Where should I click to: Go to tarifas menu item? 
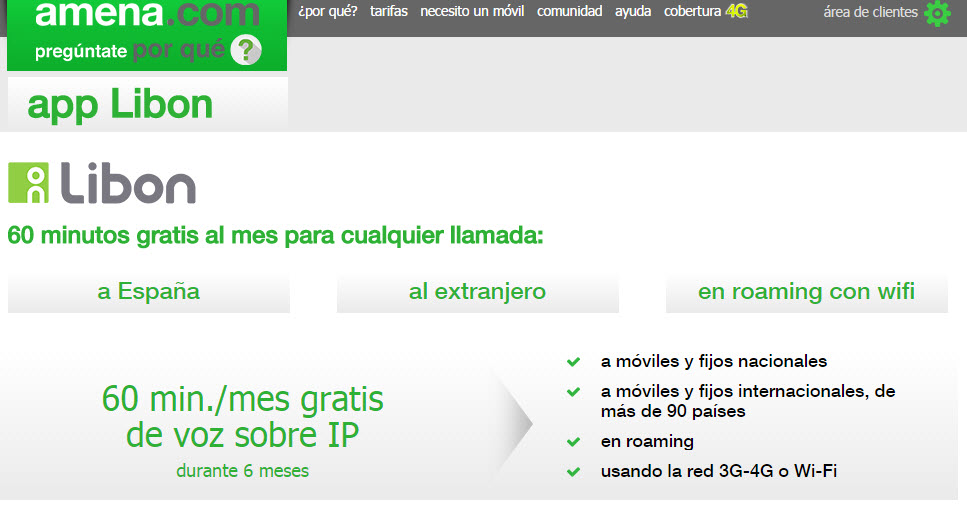[389, 11]
